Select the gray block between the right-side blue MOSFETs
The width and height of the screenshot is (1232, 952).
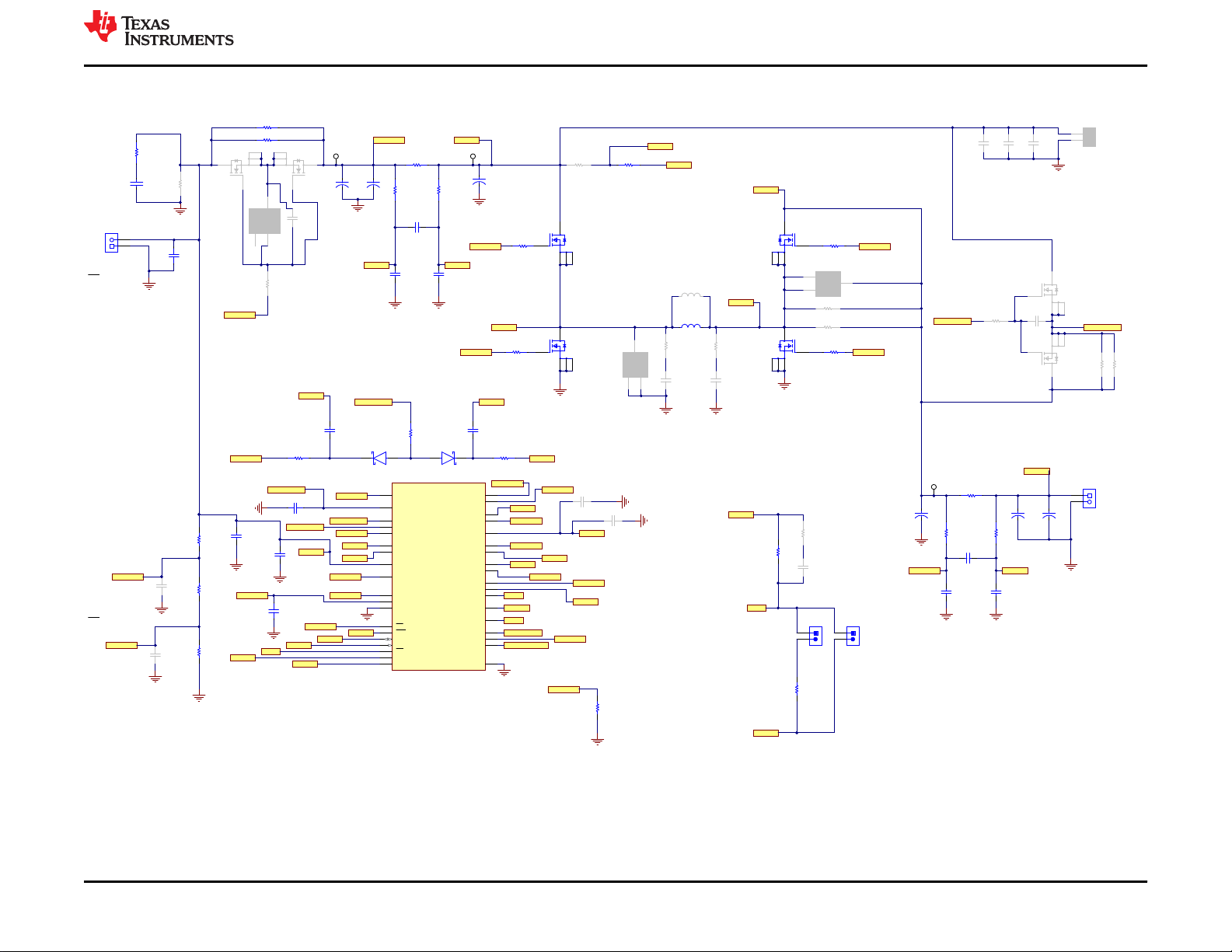point(828,284)
